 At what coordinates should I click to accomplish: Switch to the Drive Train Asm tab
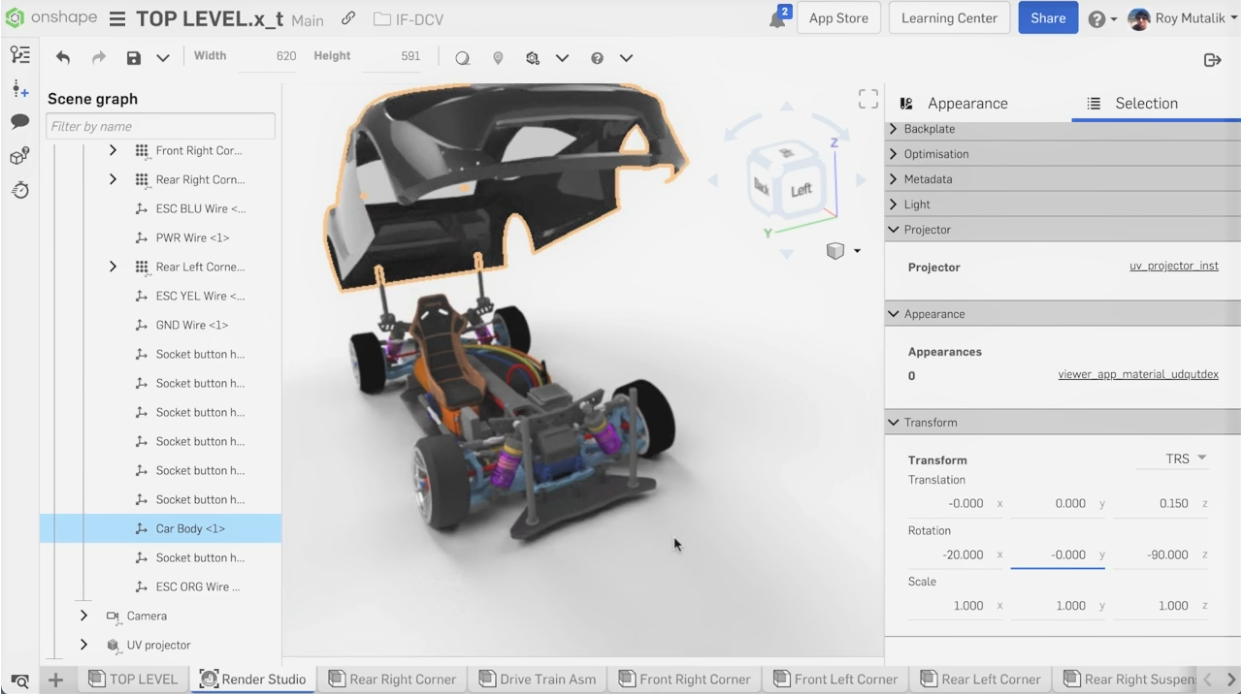pyautogui.click(x=538, y=680)
